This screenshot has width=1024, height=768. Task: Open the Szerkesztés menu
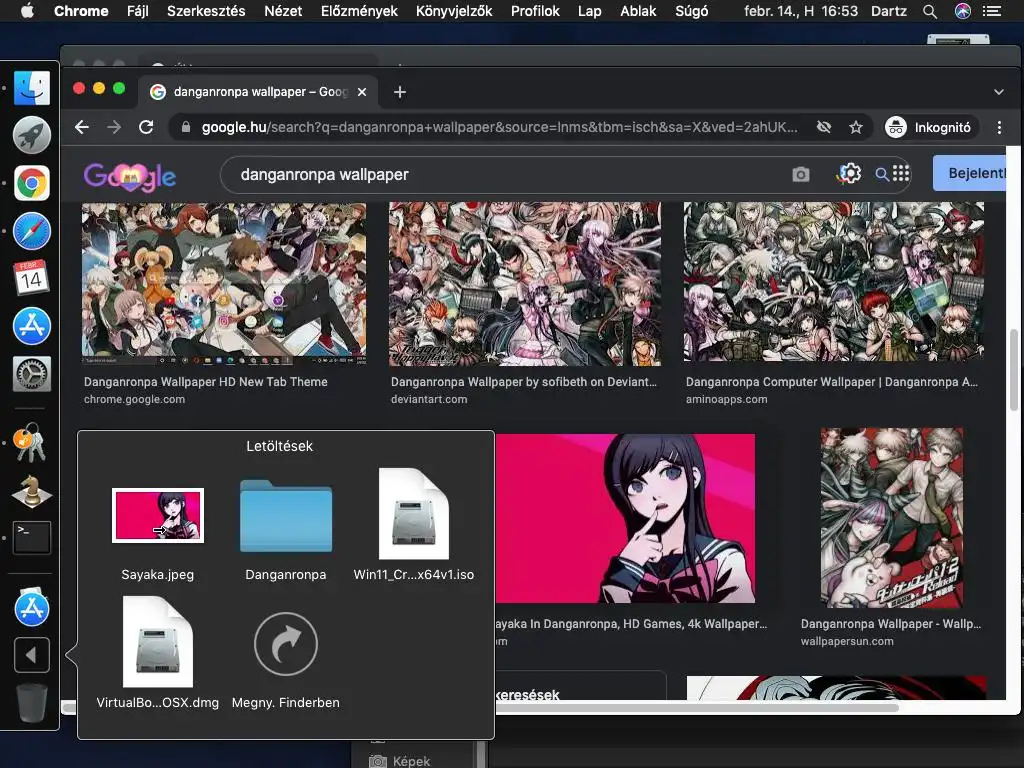pos(206,11)
